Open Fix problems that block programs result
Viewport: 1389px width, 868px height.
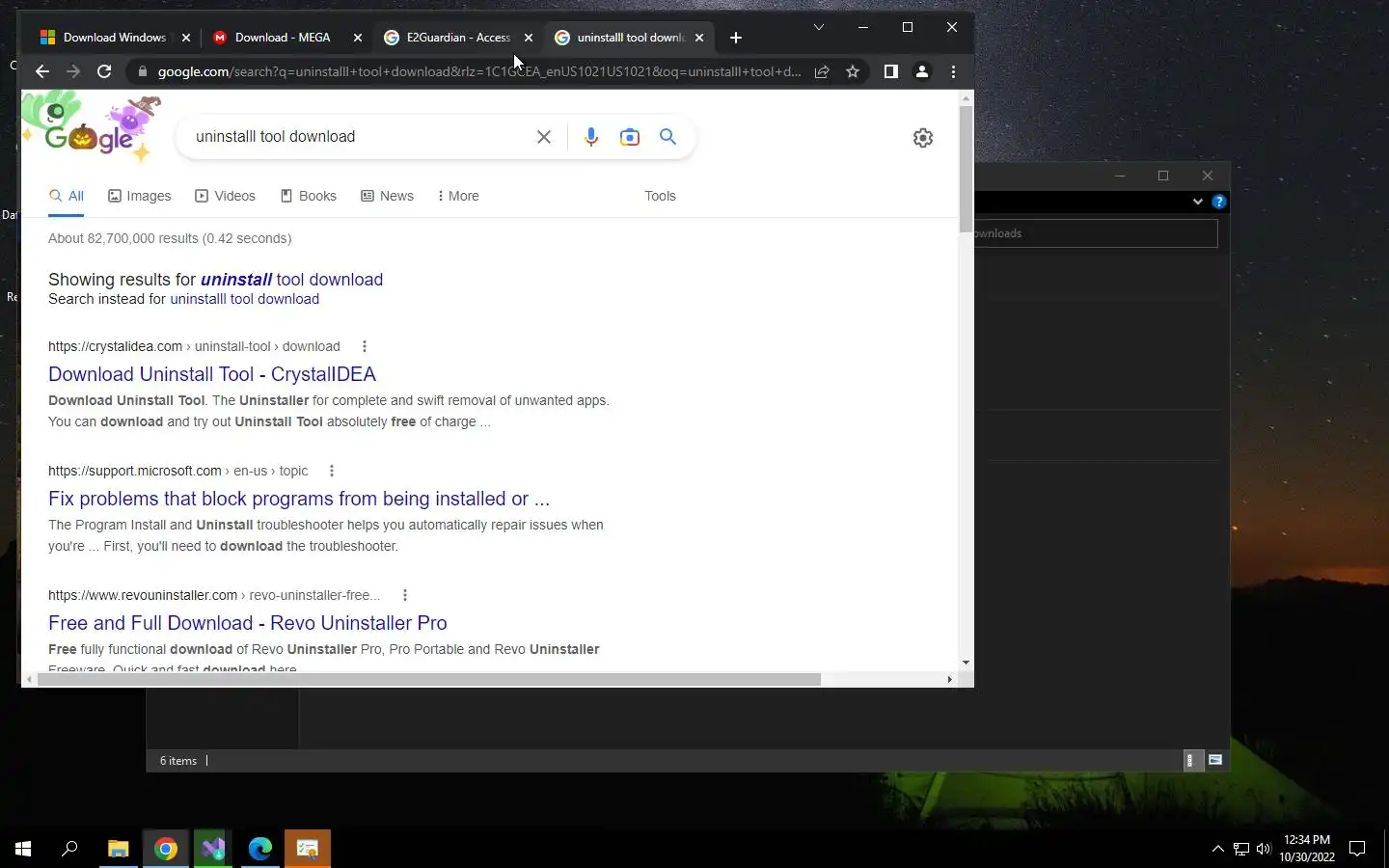299,499
